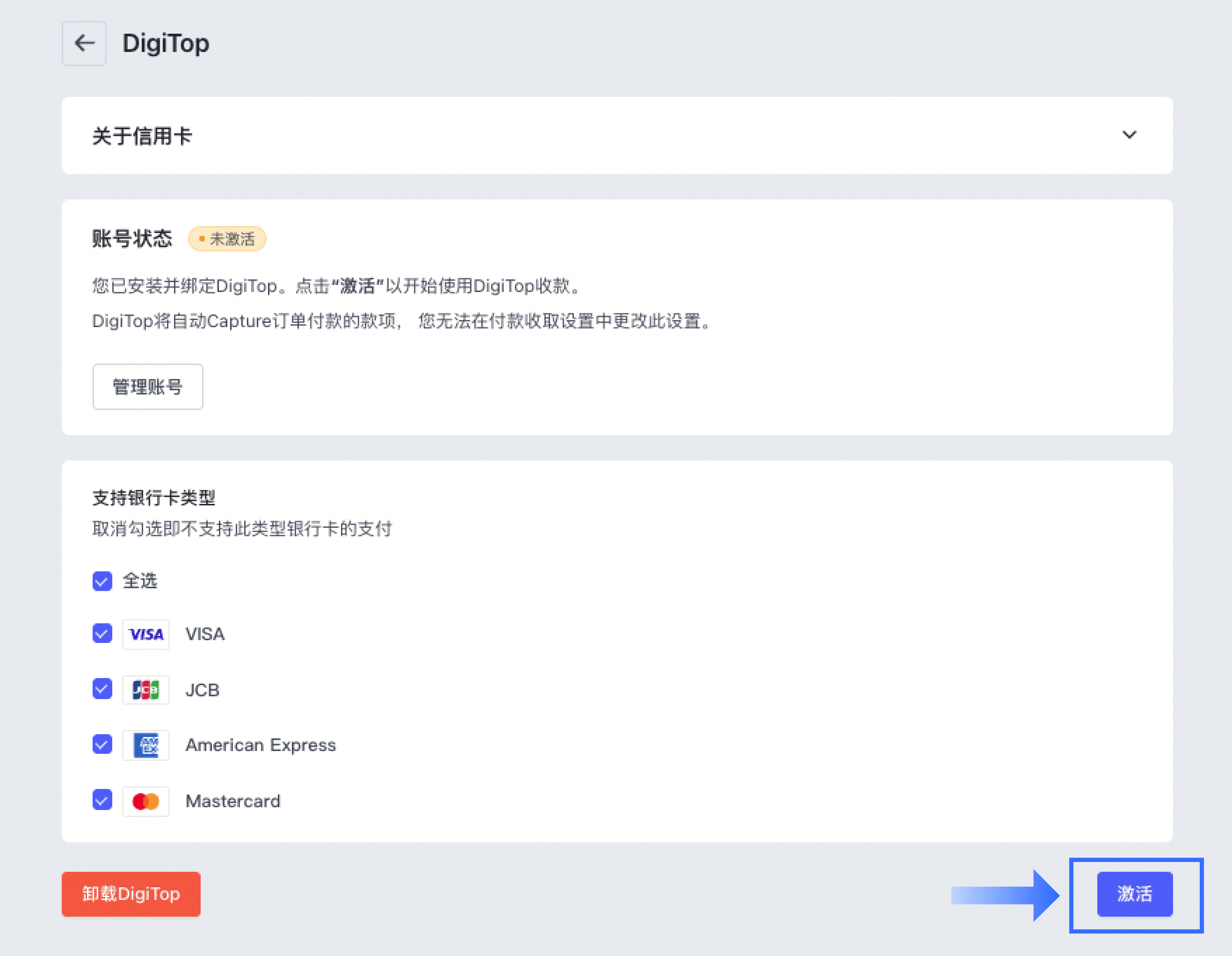Click the DigiTop page title
1232x956 pixels.
tap(166, 44)
